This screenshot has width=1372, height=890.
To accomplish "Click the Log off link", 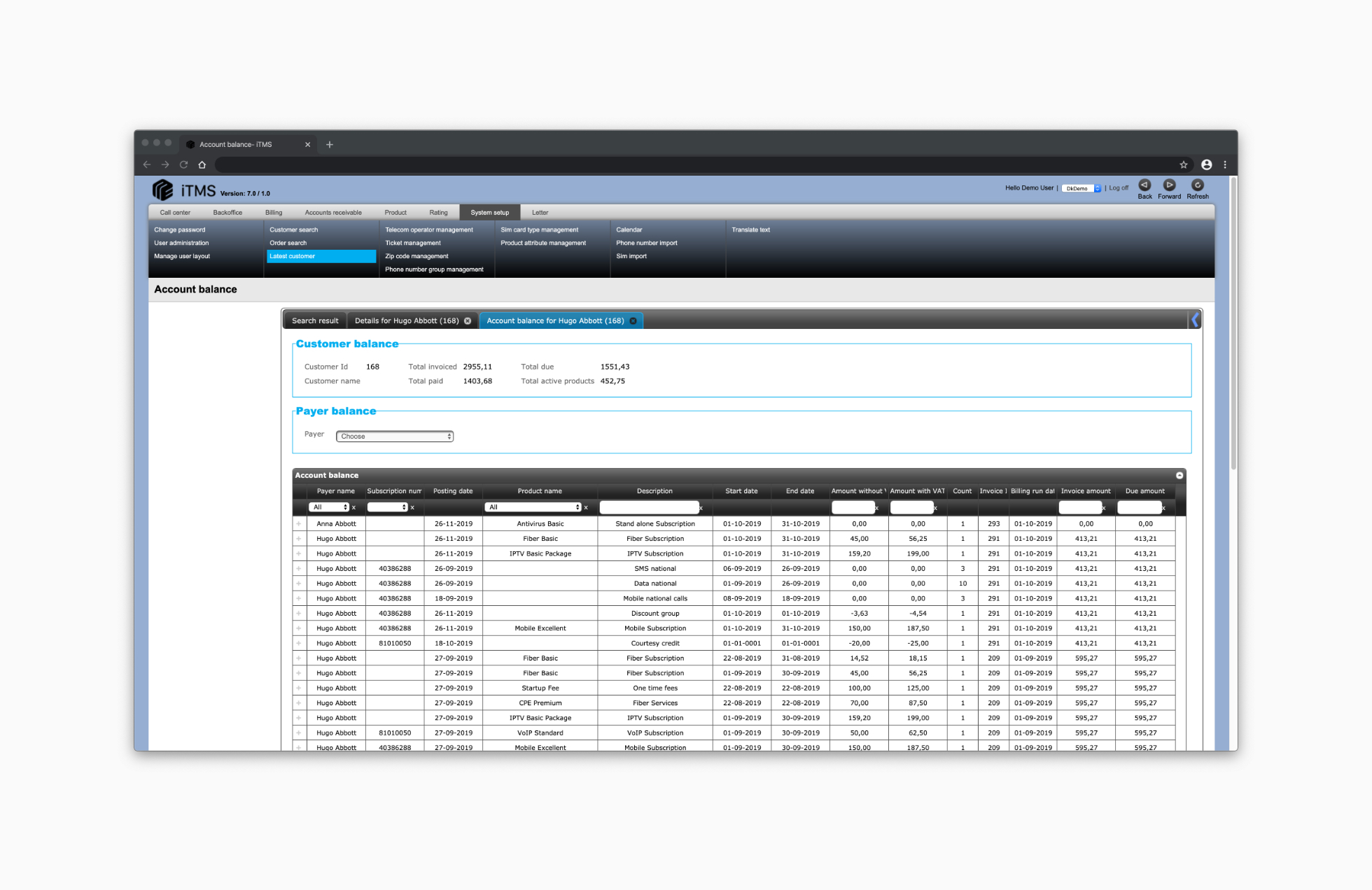I will [x=1119, y=188].
